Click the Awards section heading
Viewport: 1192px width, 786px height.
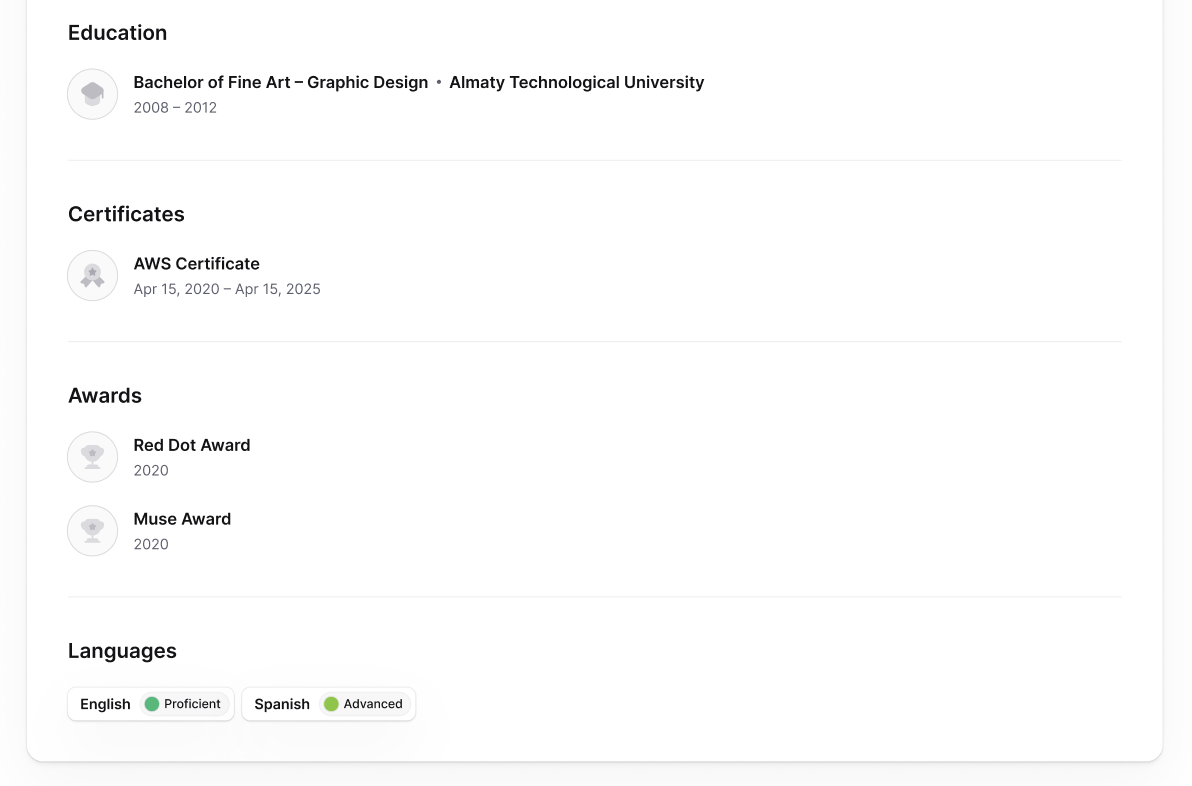click(x=105, y=395)
